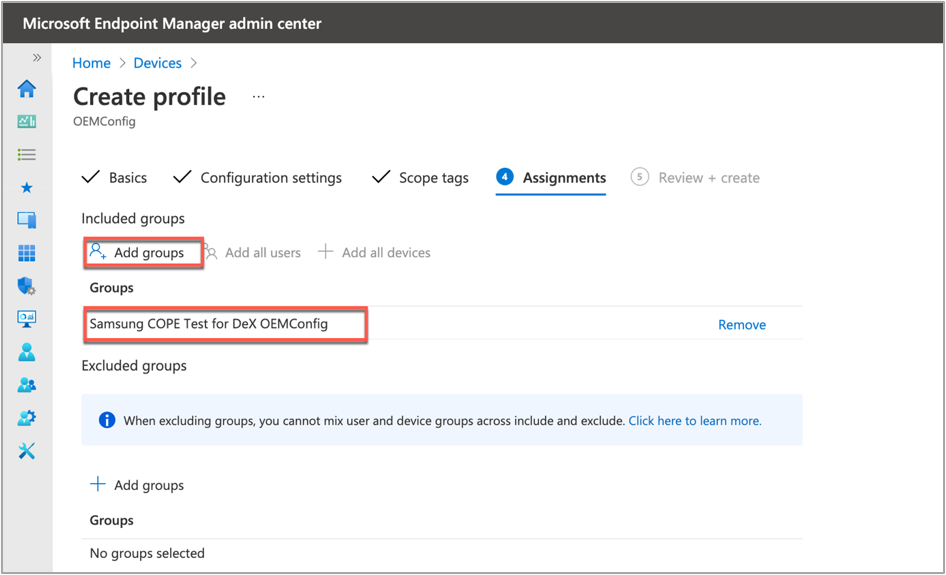Open Reports monitor icon in sidebar
946x575 pixels.
[x=27, y=319]
